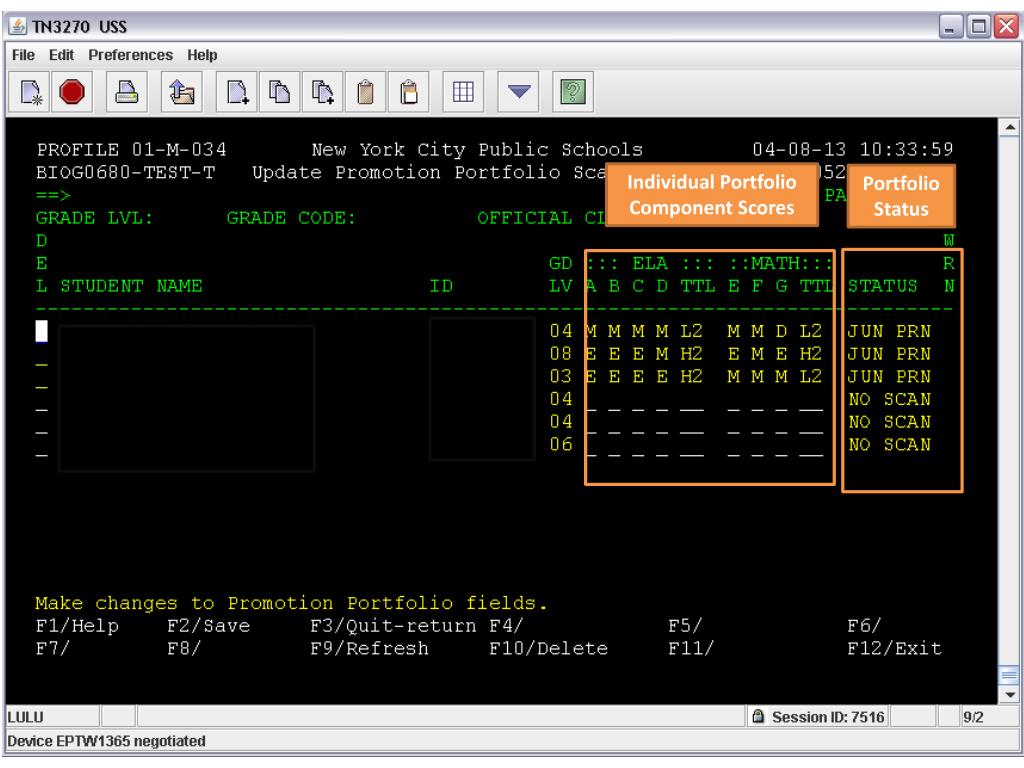Click the New York City Public Schools title

(x=477, y=150)
